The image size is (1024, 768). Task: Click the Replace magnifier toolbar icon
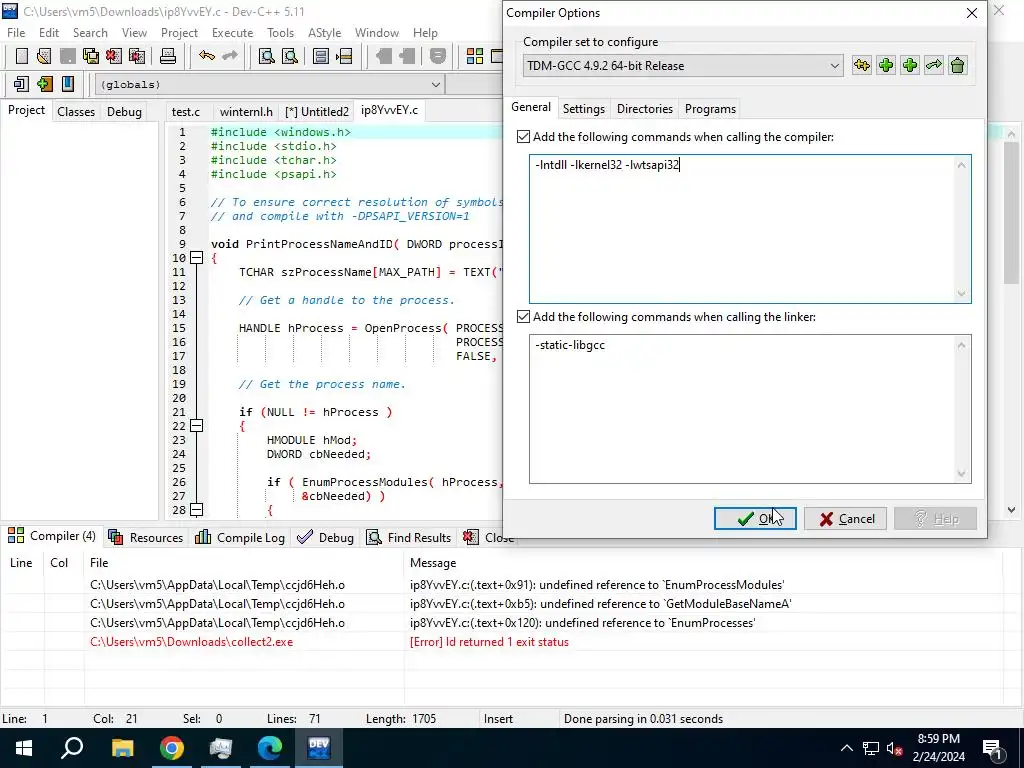pyautogui.click(x=289, y=57)
